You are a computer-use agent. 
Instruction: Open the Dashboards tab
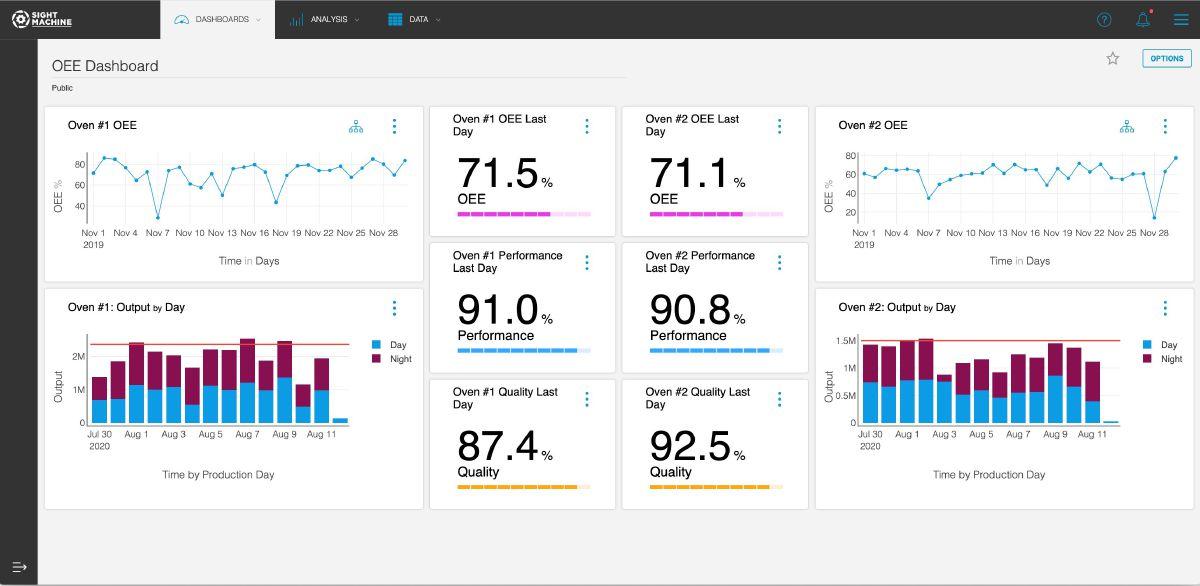[217, 19]
